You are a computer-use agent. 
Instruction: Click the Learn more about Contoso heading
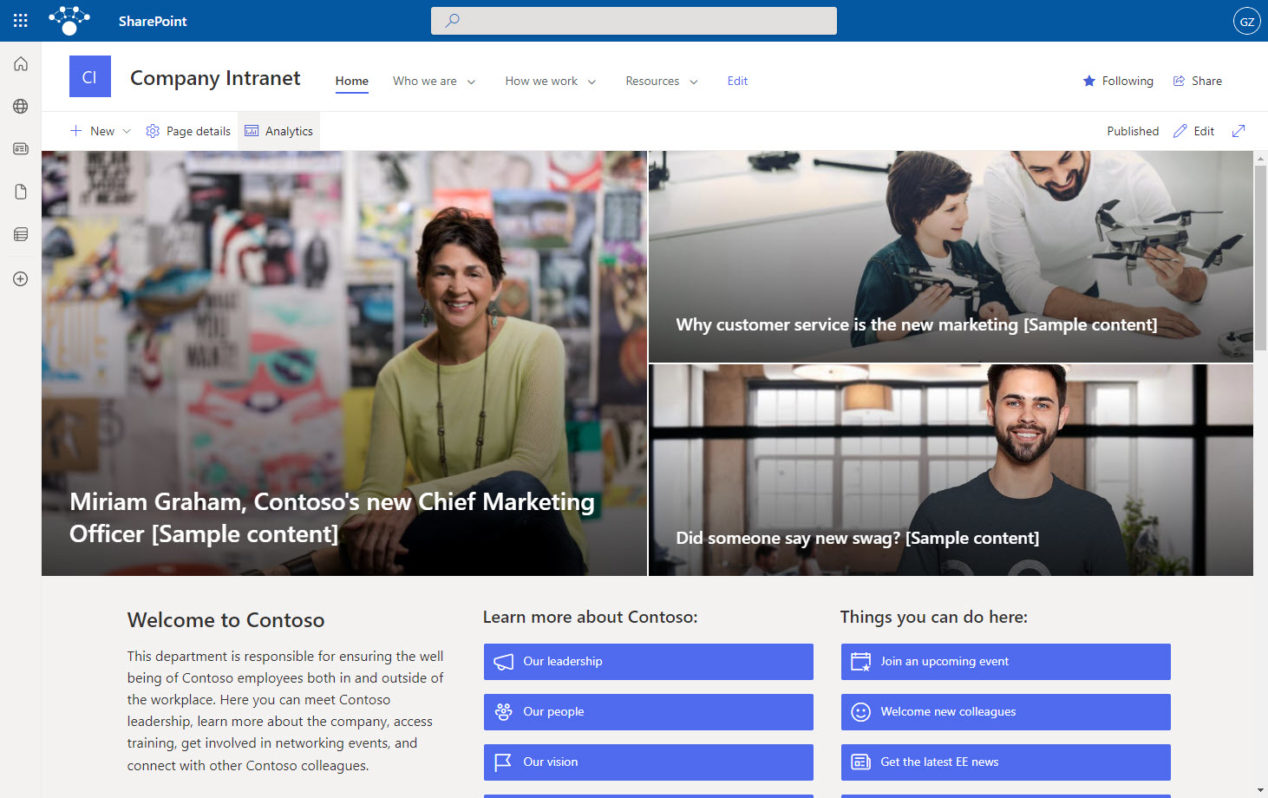(590, 617)
